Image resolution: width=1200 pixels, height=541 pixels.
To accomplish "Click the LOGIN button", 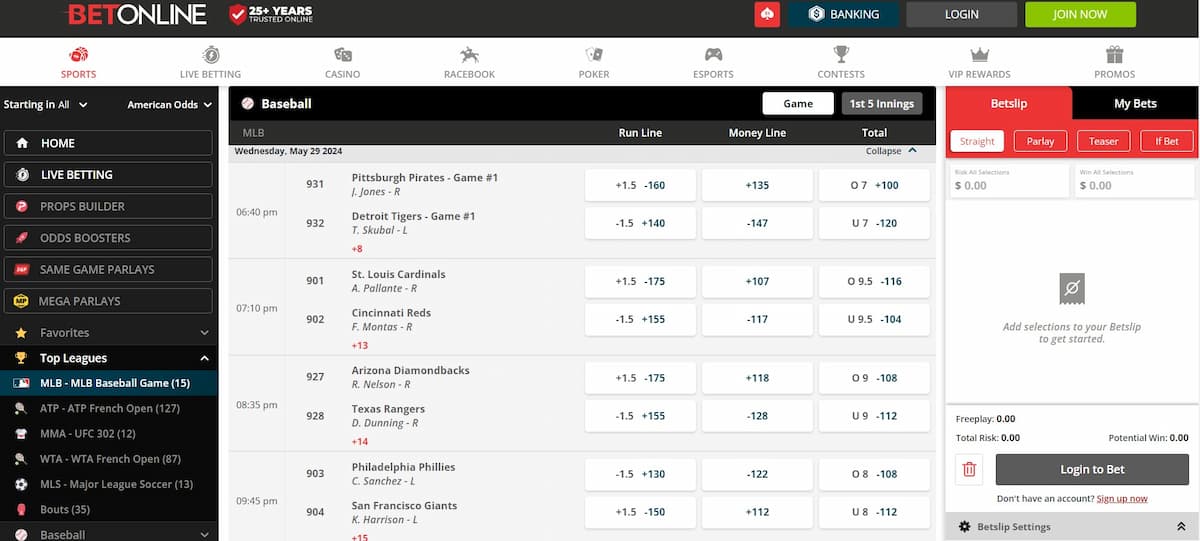I will pos(961,14).
